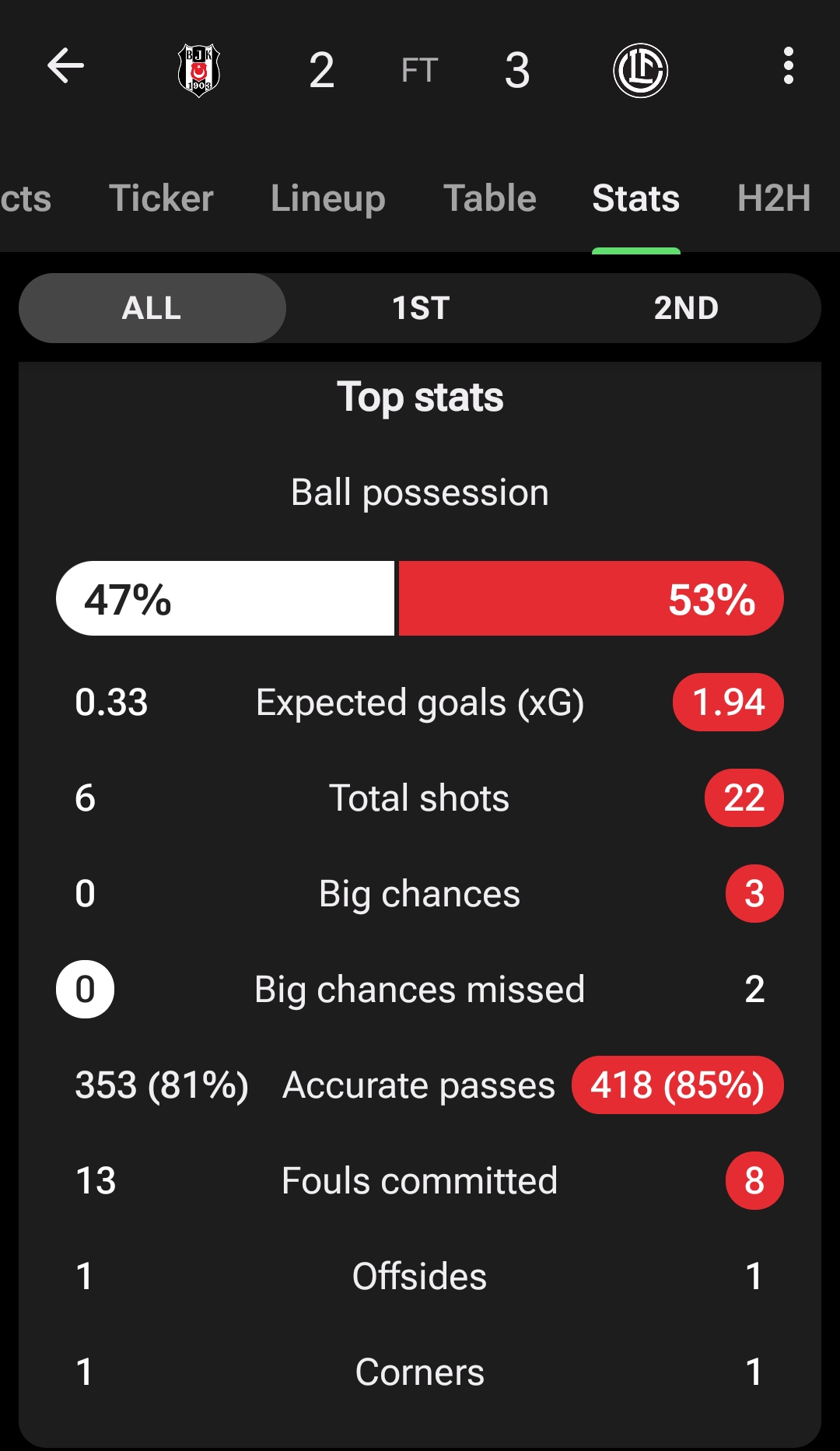Image resolution: width=840 pixels, height=1451 pixels.
Task: Open the away team Lugano crest
Action: click(640, 71)
